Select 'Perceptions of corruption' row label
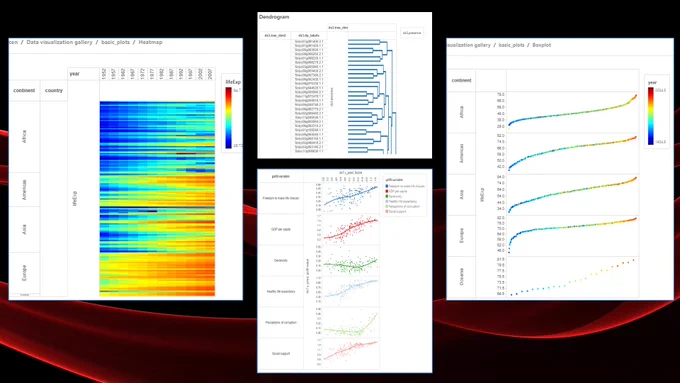The width and height of the screenshot is (680, 383). (x=281, y=322)
